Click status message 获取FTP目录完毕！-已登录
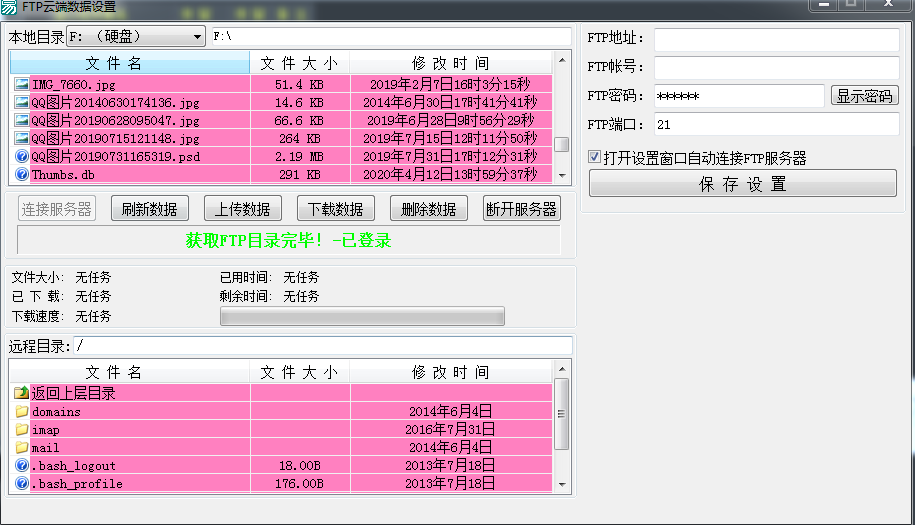This screenshot has height=525, width=915. pyautogui.click(x=288, y=240)
